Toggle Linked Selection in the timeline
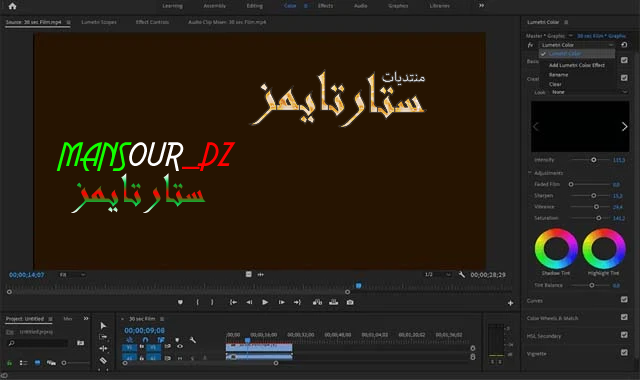 tap(161, 340)
